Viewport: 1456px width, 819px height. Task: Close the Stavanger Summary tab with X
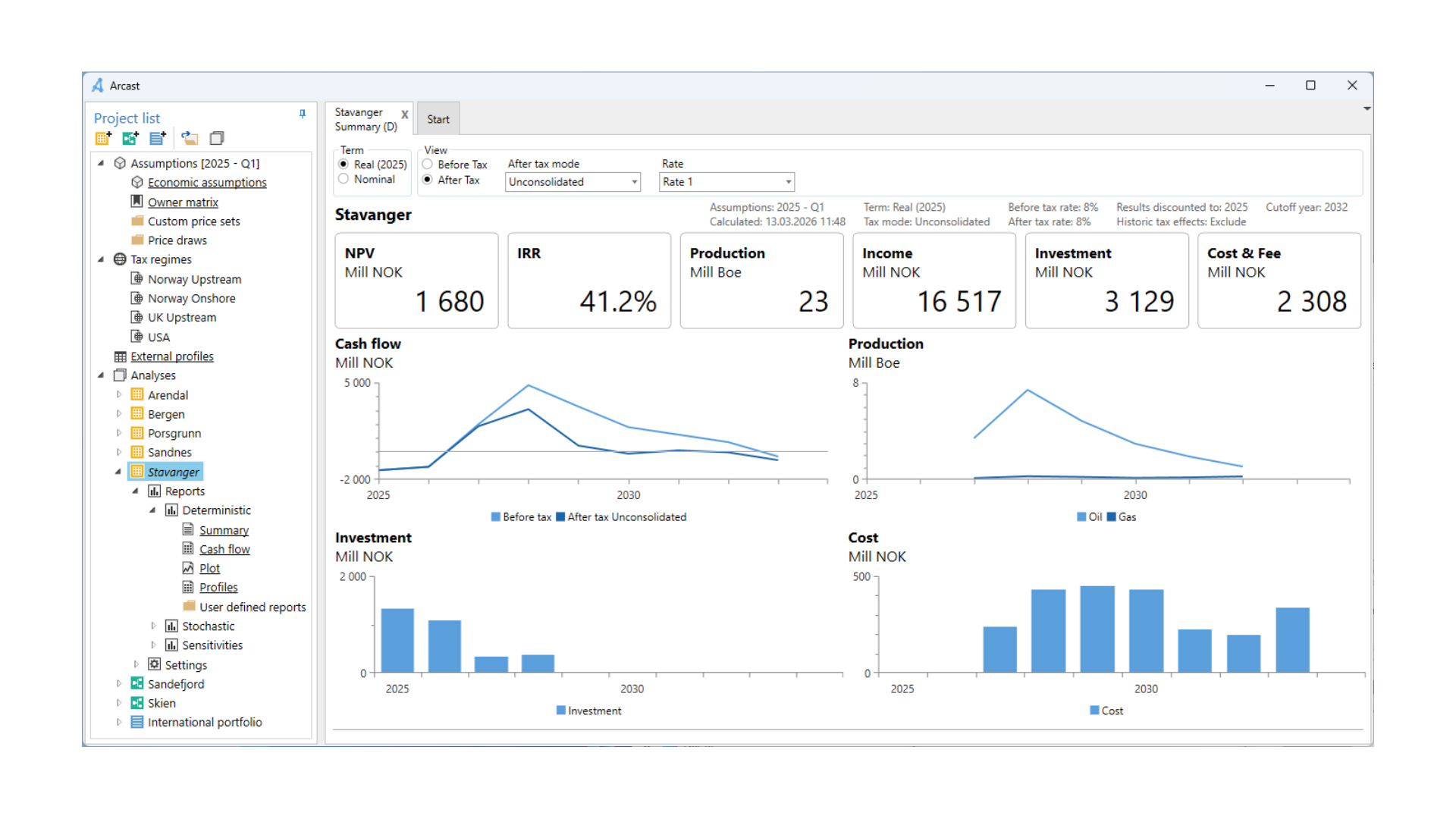coord(405,115)
